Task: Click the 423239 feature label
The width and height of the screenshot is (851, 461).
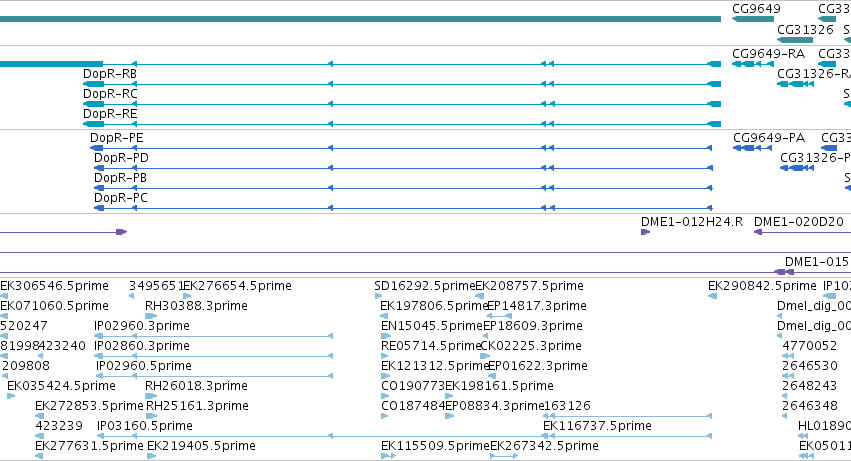Action: (x=59, y=427)
